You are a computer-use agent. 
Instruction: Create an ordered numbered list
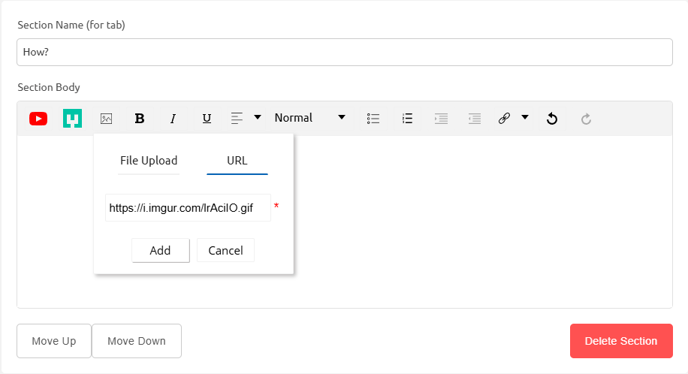[x=407, y=118]
